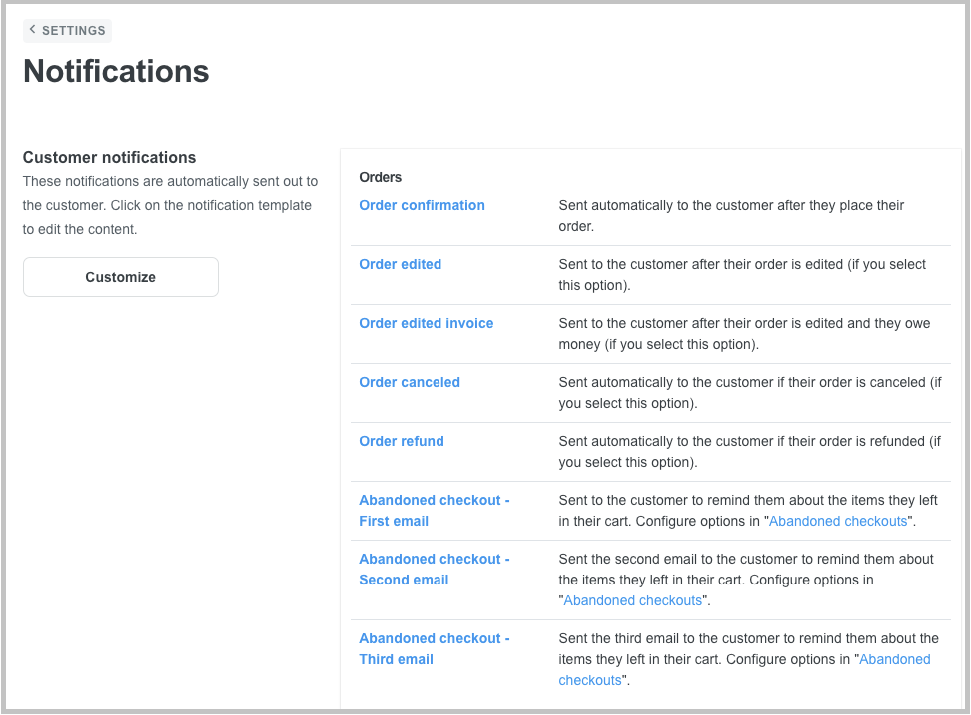Click the Order refund description text
The image size is (971, 715).
coord(749,452)
